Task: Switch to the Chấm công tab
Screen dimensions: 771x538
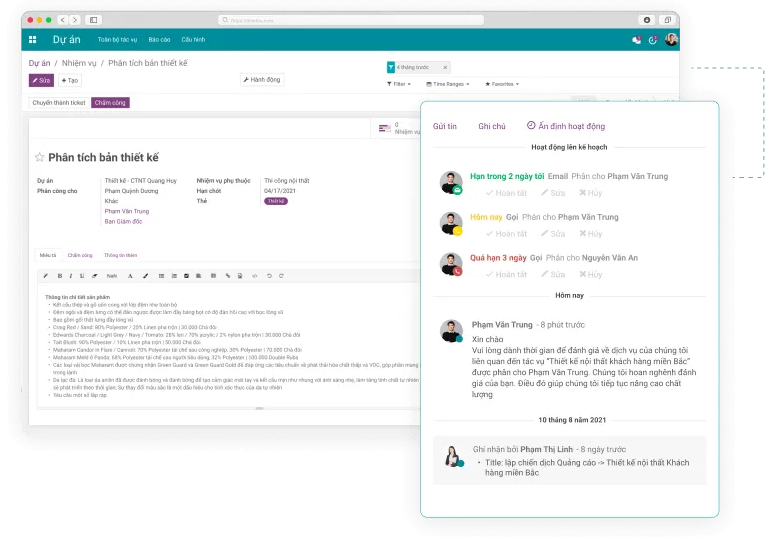Action: 80,255
